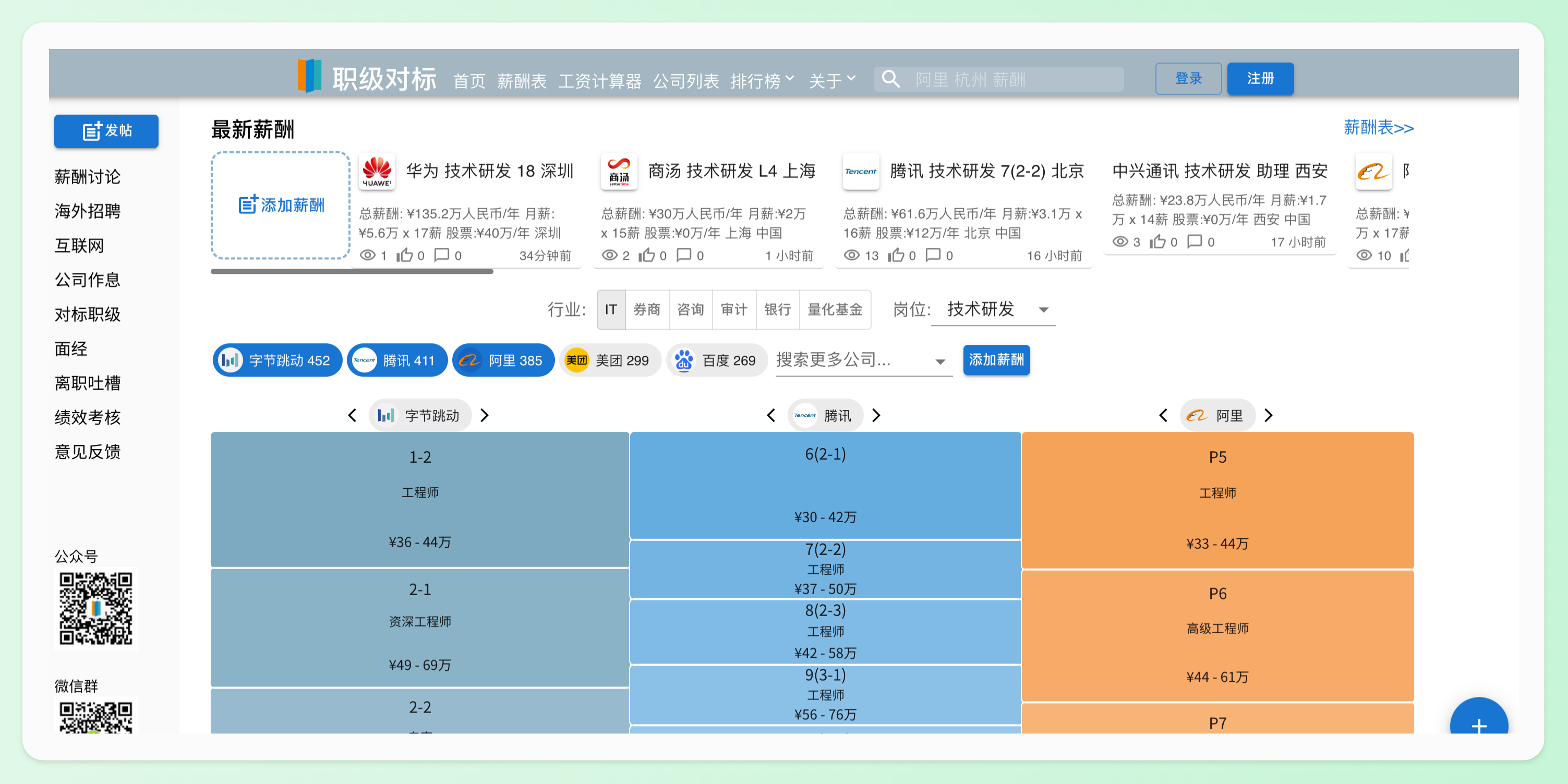Click the dashed 添加薪酬 card
Viewport: 1568px width, 784px height.
[280, 205]
